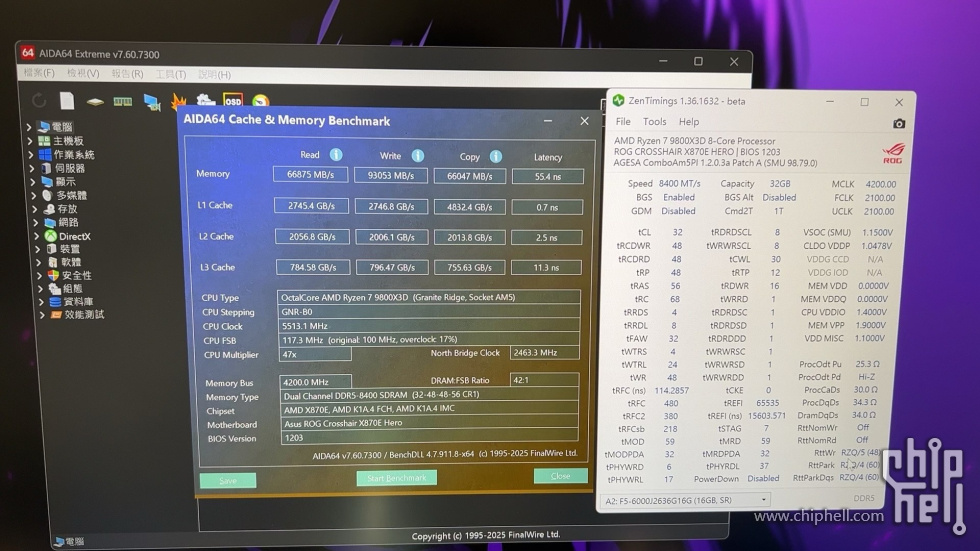Expand the 作業系統 tree node arrow

[31, 154]
